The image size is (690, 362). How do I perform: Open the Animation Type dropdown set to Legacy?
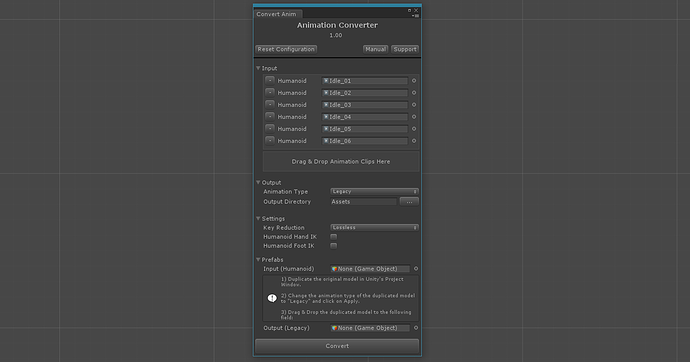pos(374,191)
